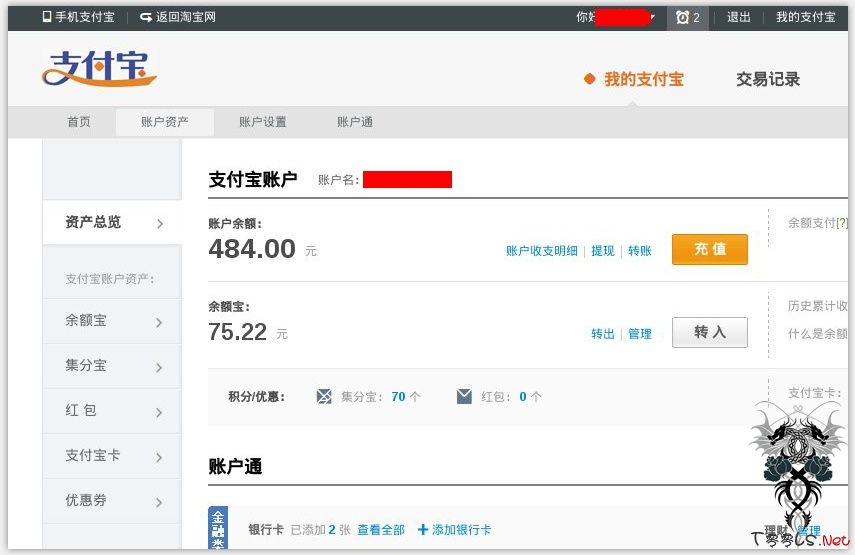Click 查看全部 to view all bank cards
855x555 pixels.
pos(381,529)
